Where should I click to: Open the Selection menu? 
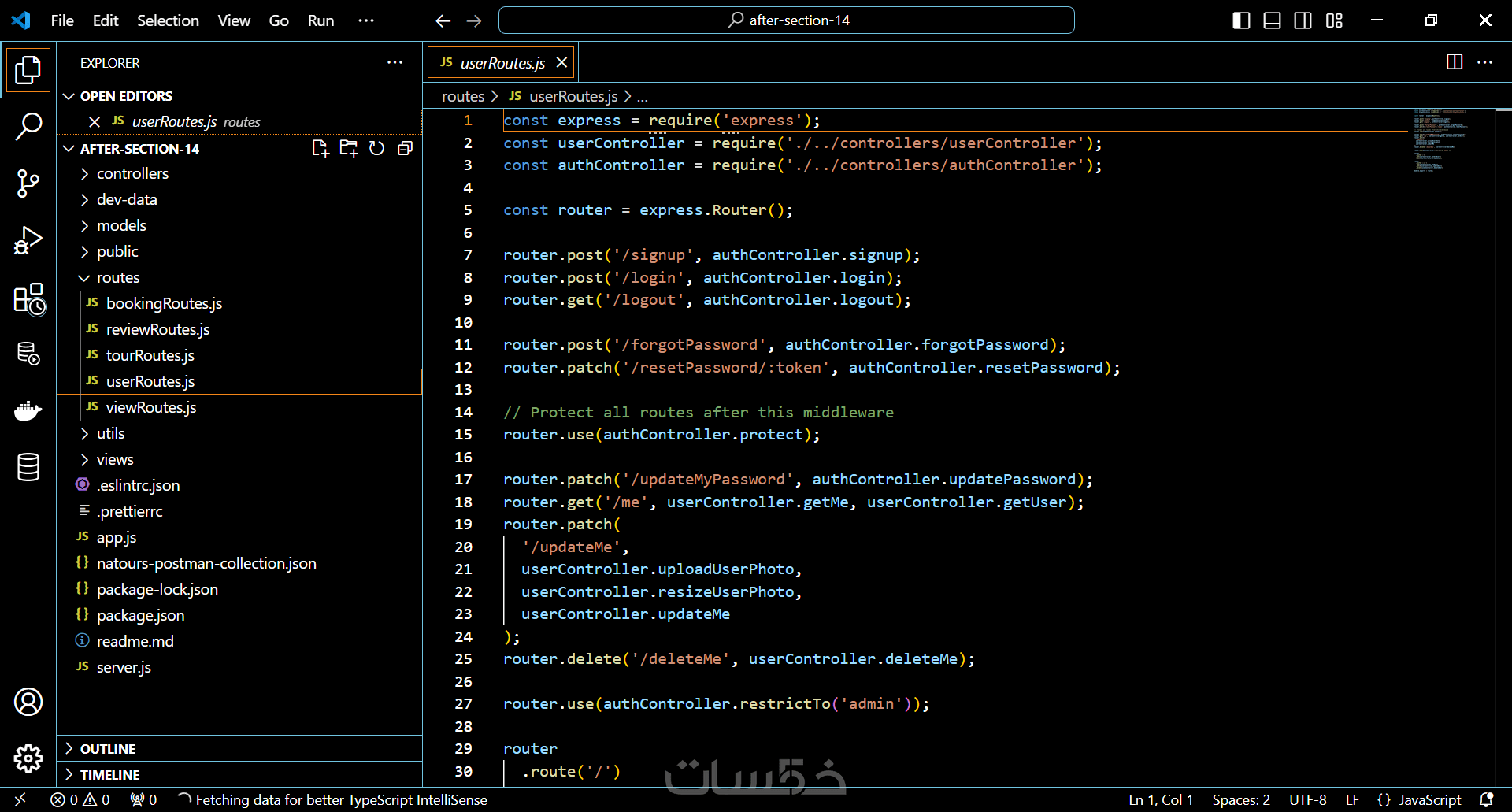pyautogui.click(x=168, y=20)
